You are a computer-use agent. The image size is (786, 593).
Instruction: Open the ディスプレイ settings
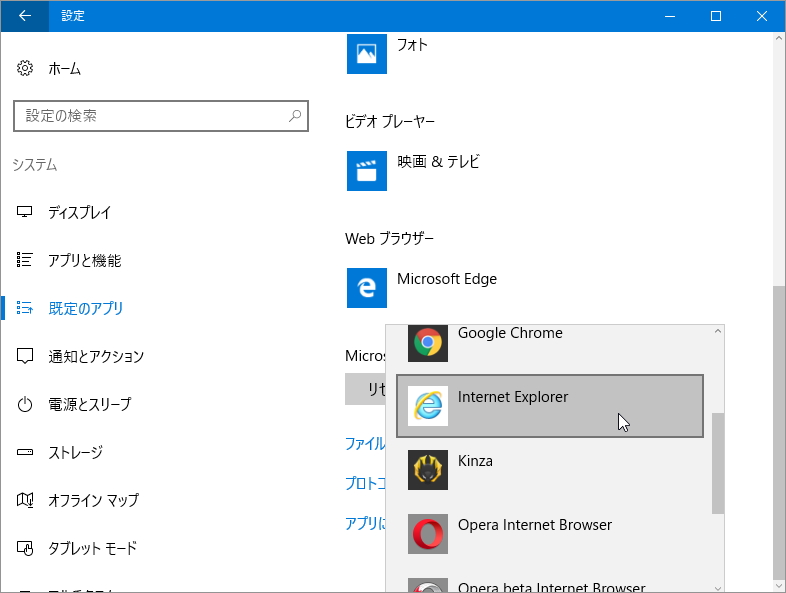tap(79, 213)
